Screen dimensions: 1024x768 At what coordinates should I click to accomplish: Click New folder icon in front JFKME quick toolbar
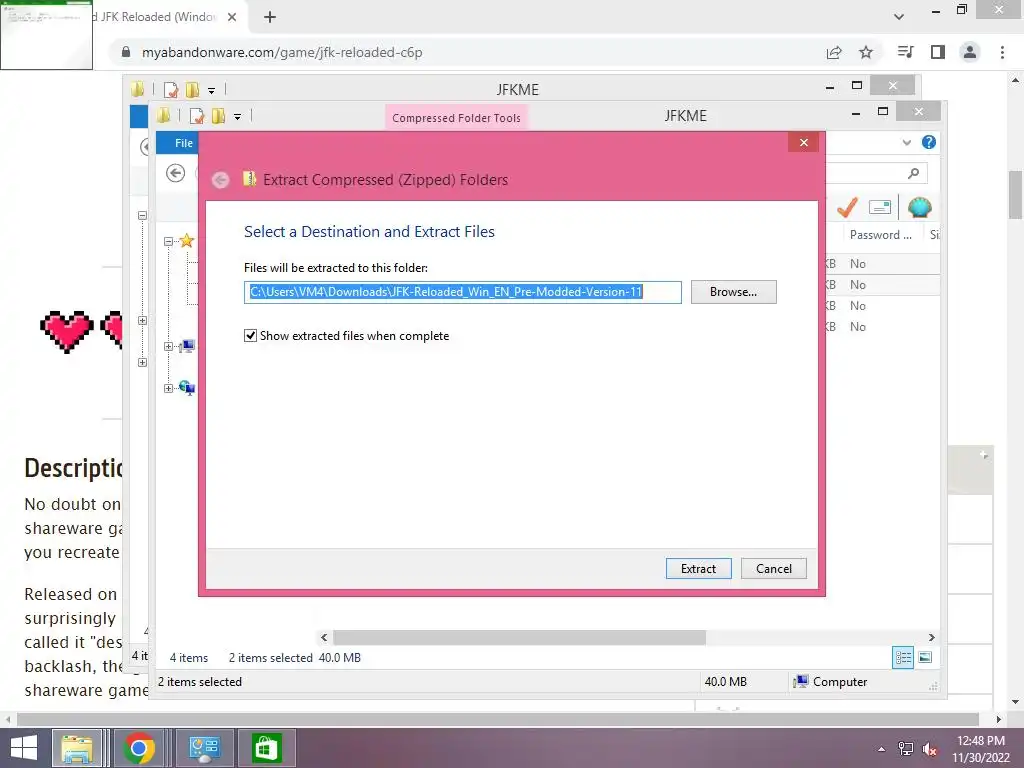pos(218,116)
